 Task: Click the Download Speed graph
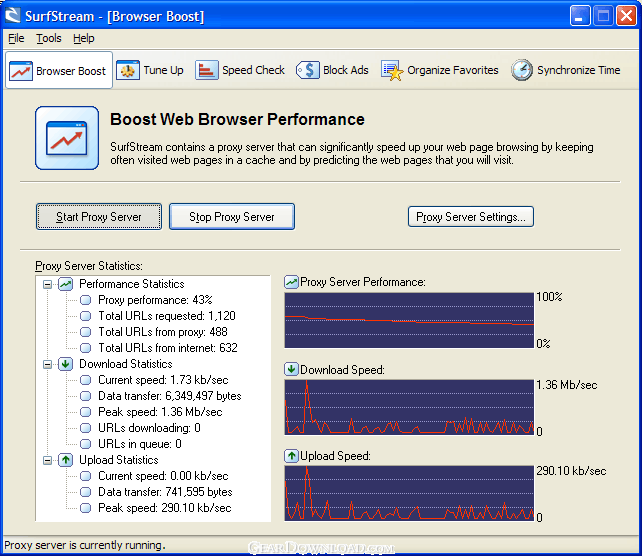[409, 406]
